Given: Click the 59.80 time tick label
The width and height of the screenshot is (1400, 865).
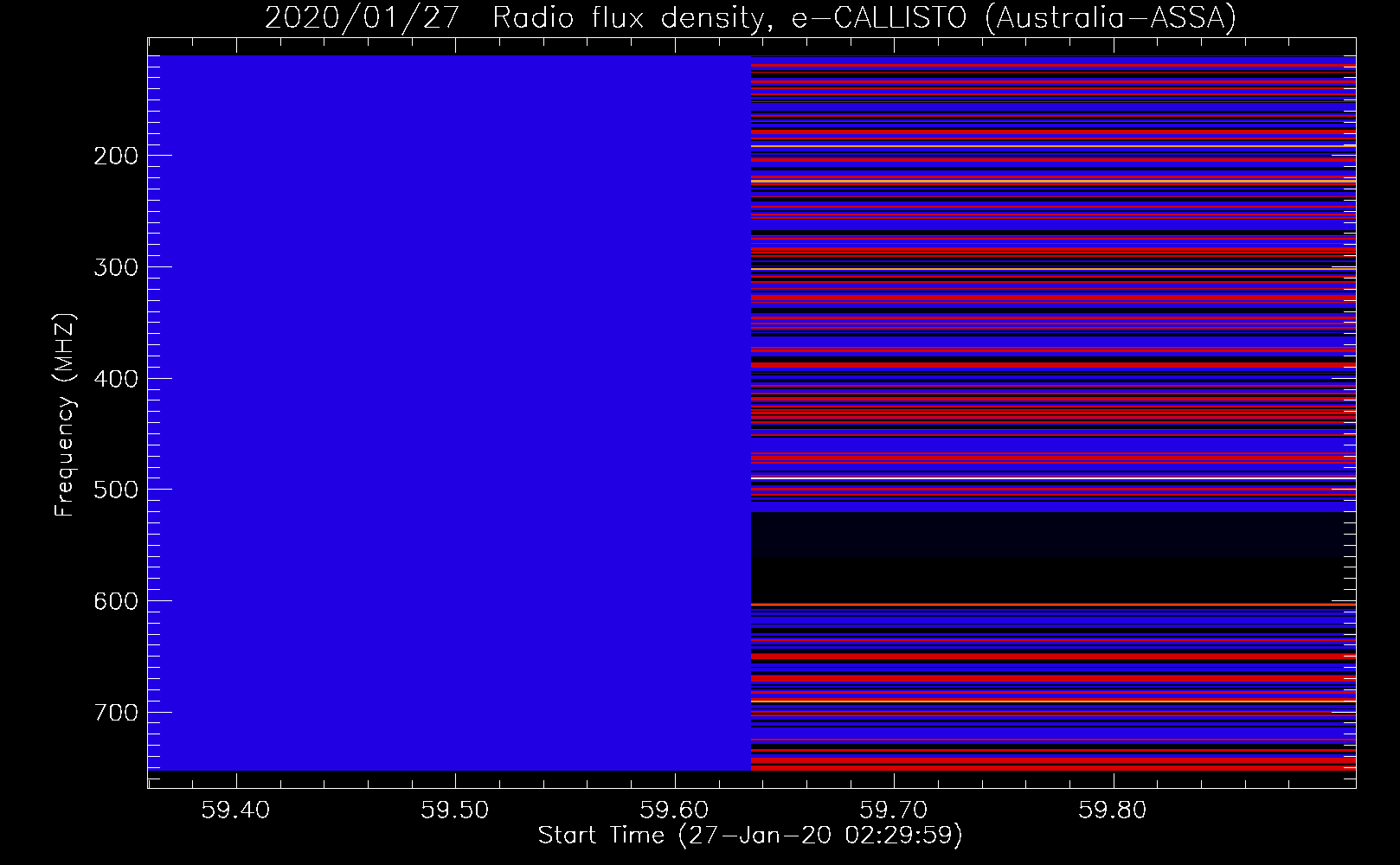Looking at the screenshot, I should tap(1113, 811).
